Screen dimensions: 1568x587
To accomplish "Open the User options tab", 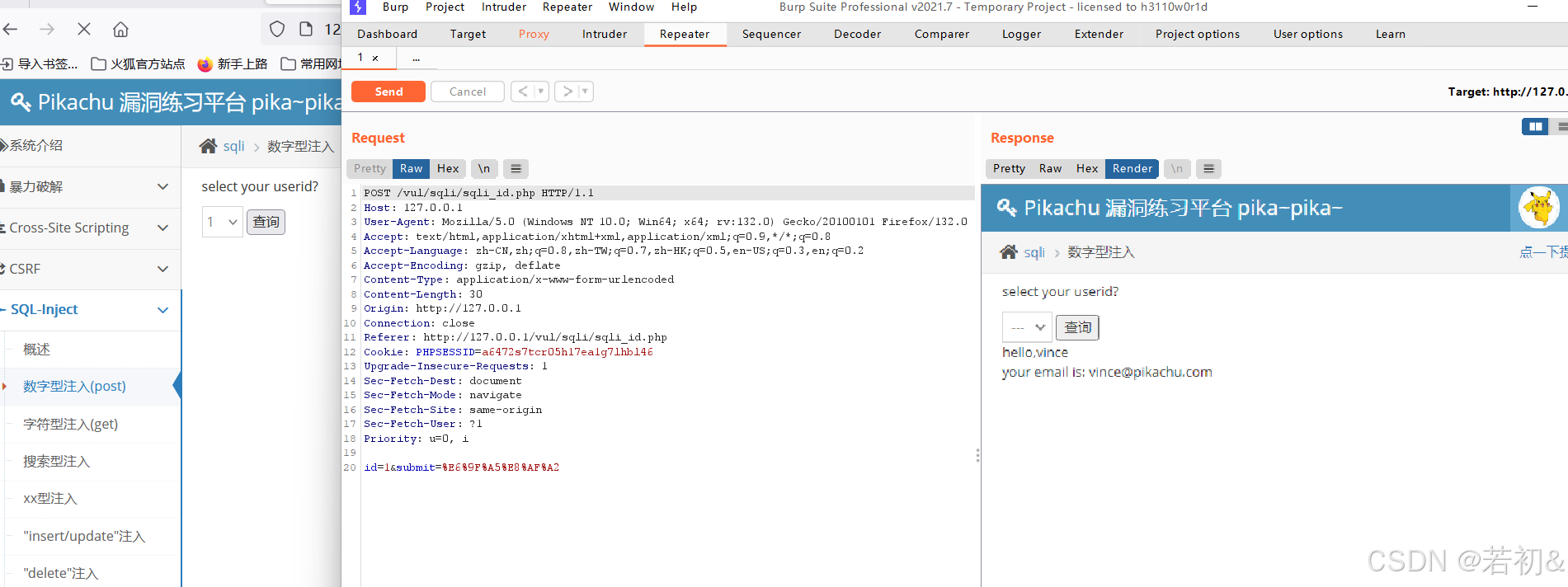I will 1307,34.
